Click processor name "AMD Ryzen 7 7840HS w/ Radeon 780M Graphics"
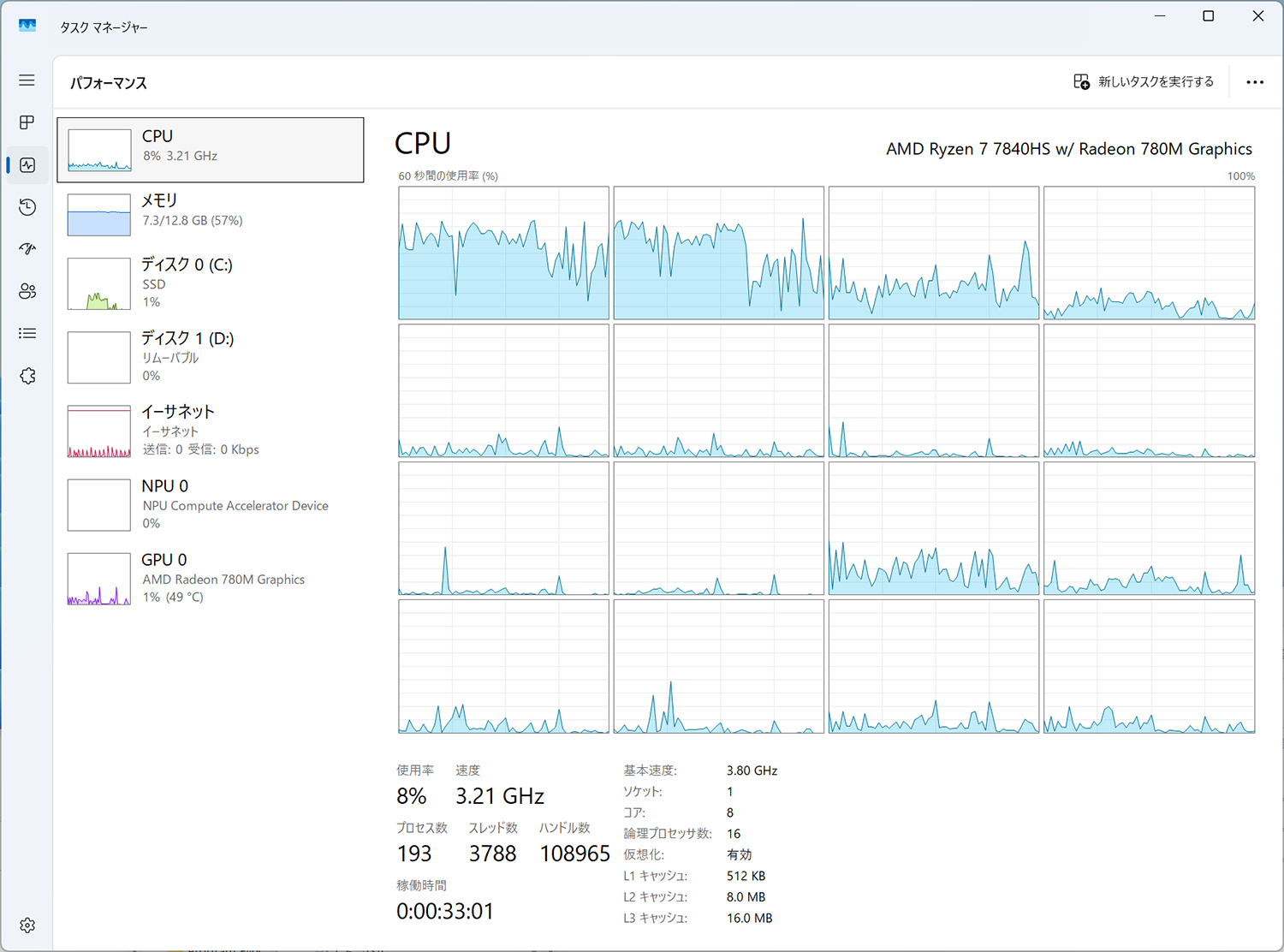The width and height of the screenshot is (1284, 952). pos(1069,149)
